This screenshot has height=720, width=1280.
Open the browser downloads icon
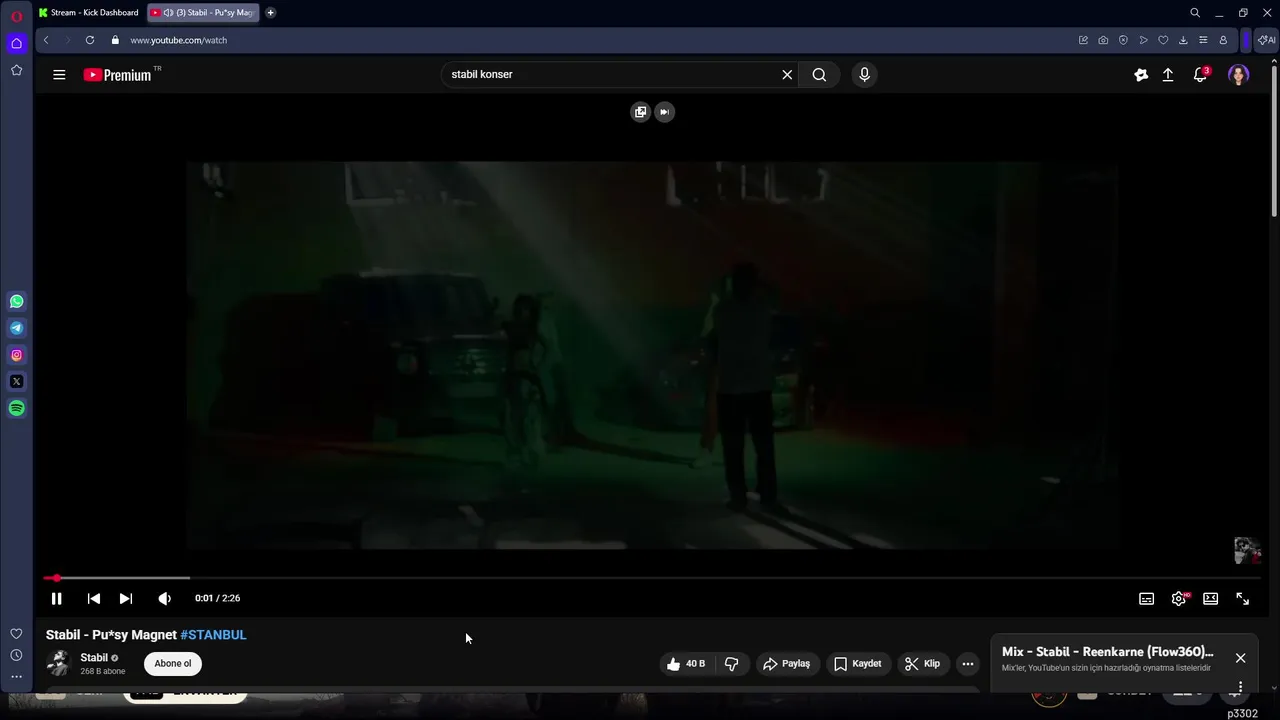1183,40
